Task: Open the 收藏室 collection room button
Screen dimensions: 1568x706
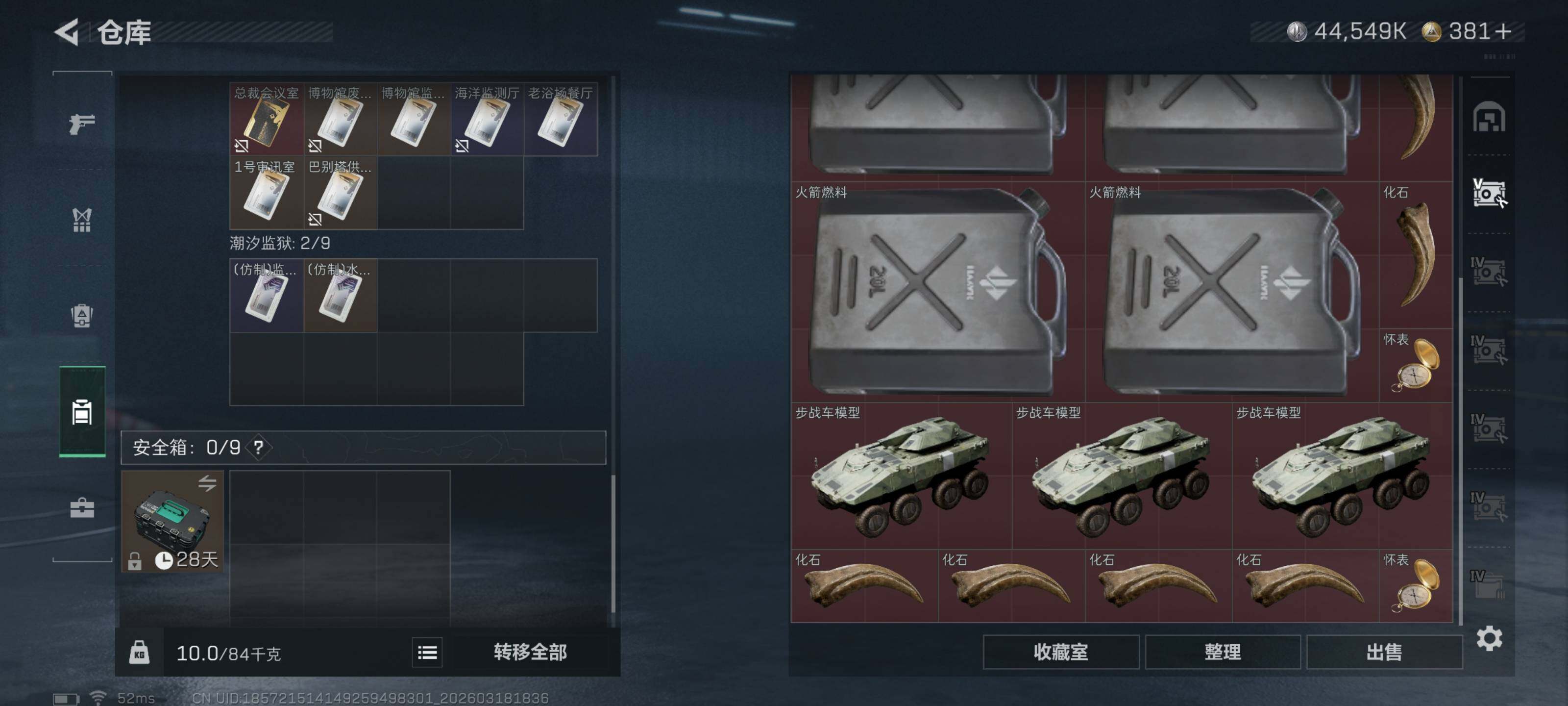Action: 1061,653
